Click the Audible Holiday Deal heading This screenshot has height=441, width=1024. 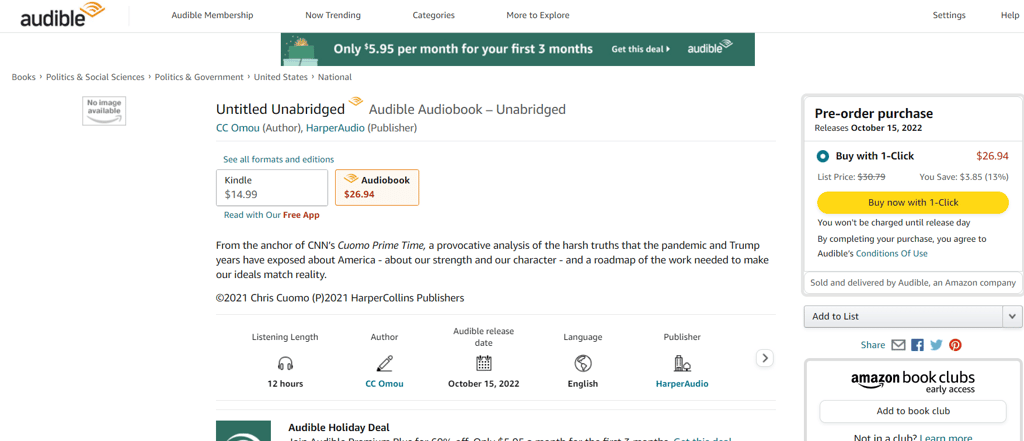[339, 427]
